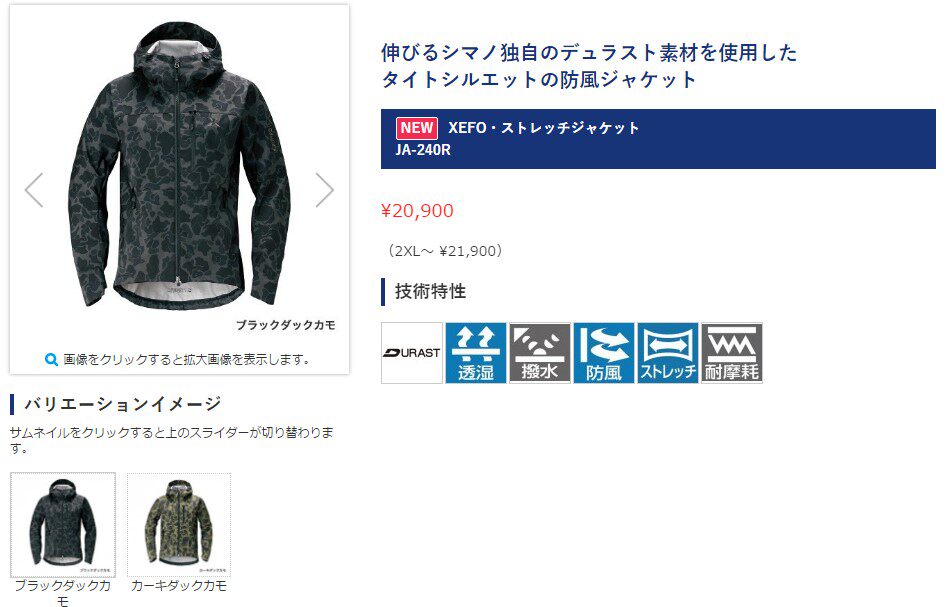949x607 pixels.
Task: Click the magnifier icon below the jacket image
Action: 51,359
